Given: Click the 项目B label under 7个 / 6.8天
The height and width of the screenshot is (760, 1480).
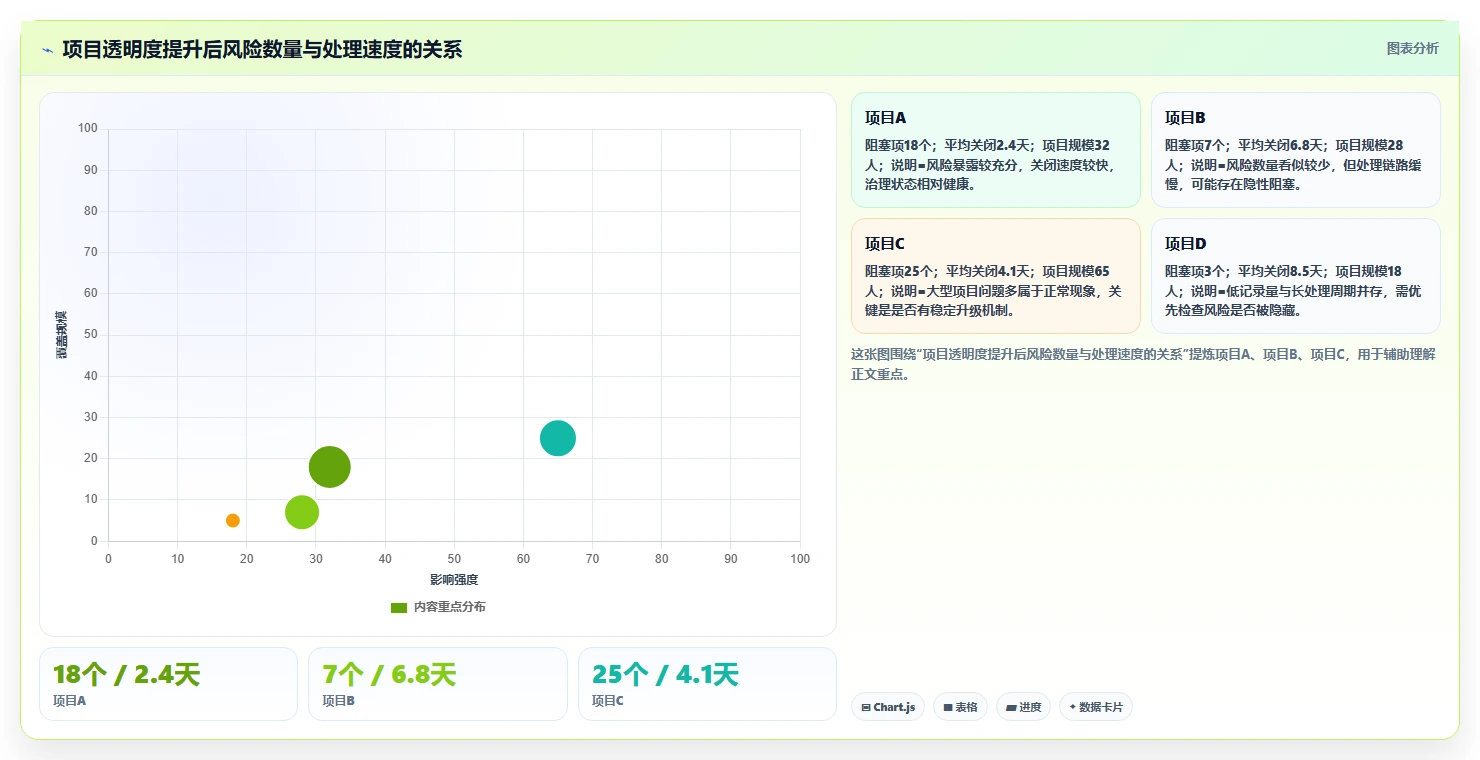Looking at the screenshot, I should [338, 701].
